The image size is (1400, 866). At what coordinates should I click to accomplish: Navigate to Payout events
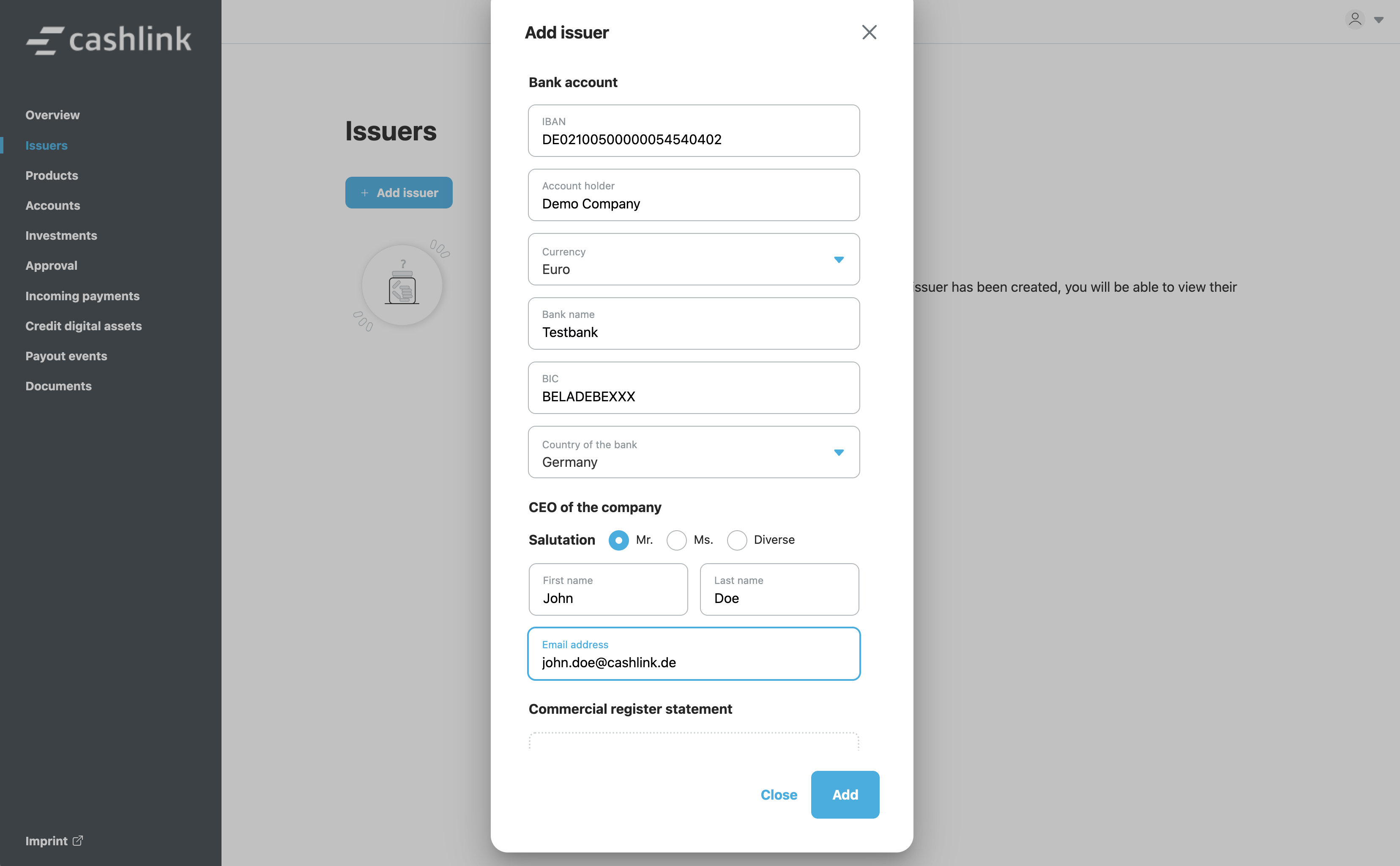[66, 356]
